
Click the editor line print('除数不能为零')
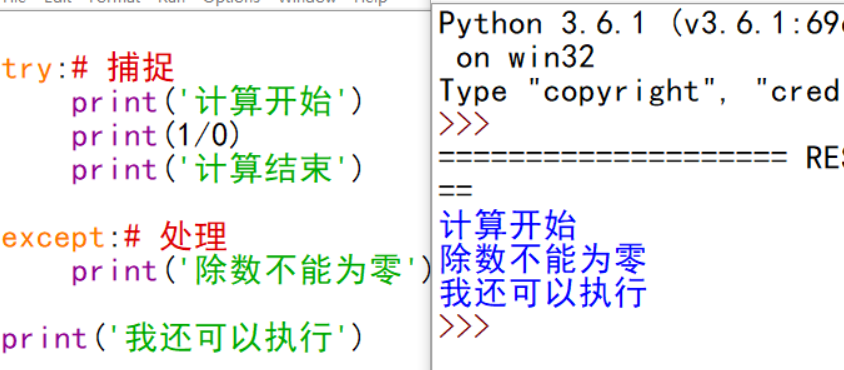(x=252, y=270)
